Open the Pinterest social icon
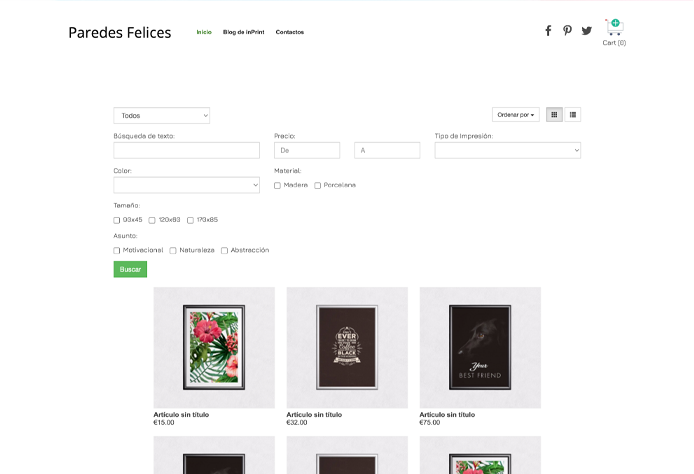 coord(567,31)
